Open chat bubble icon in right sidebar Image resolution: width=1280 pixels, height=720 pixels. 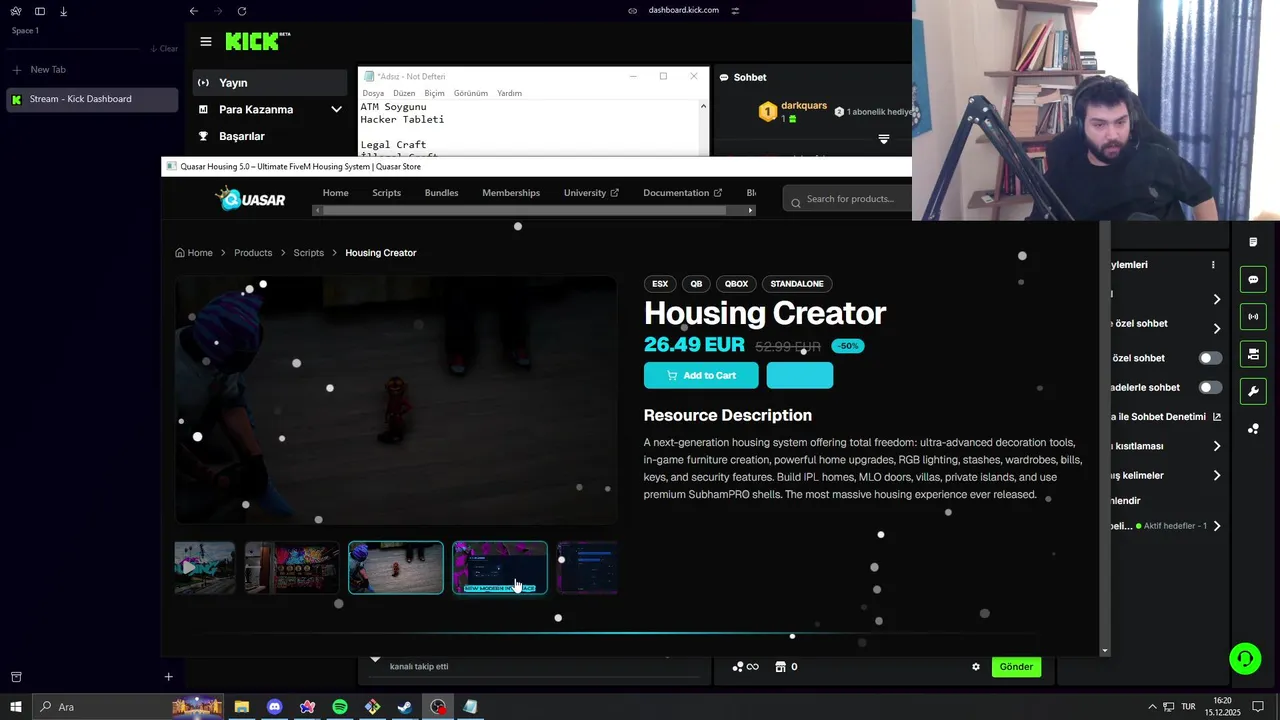[1253, 280]
